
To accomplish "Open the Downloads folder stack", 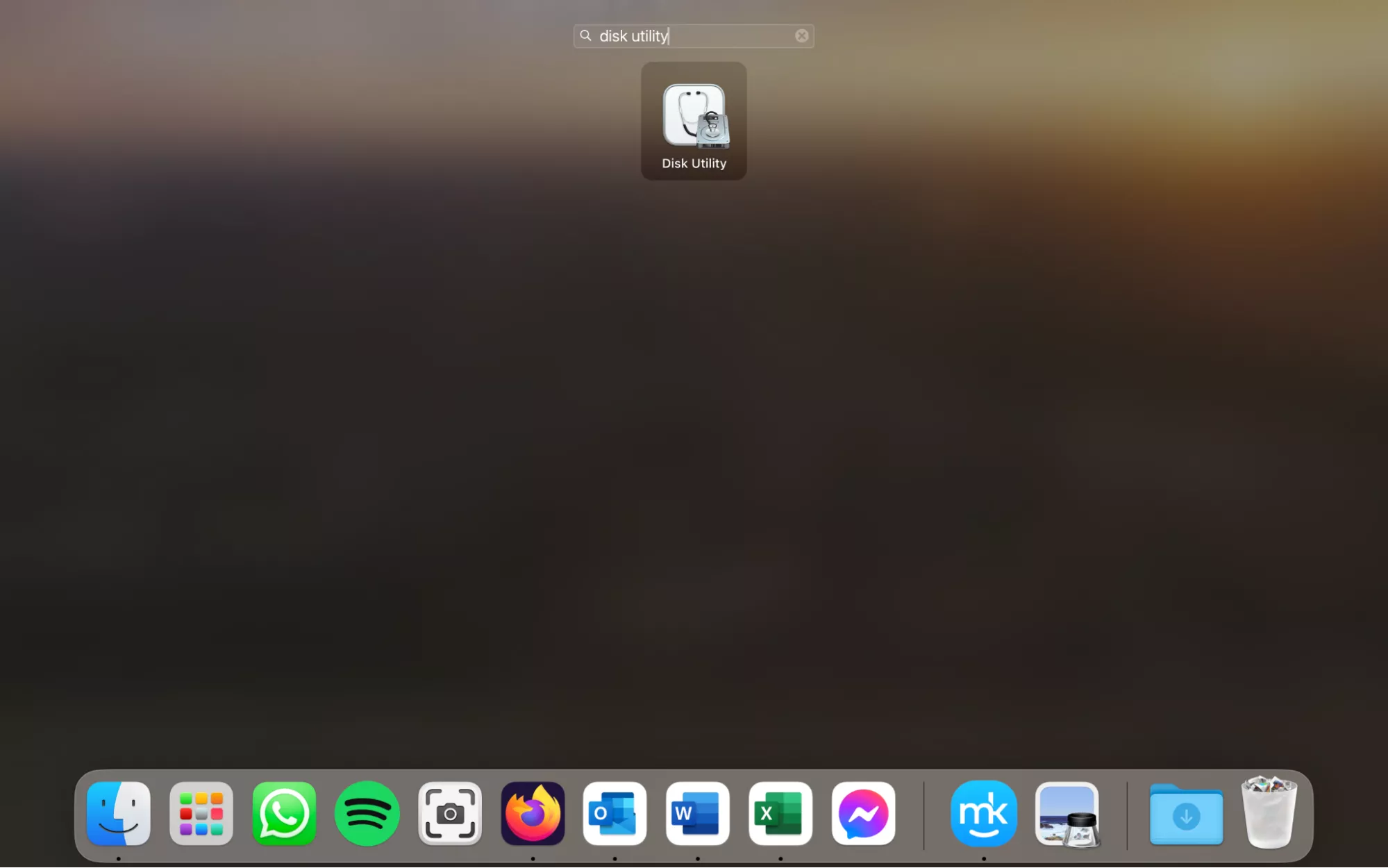I will click(1186, 815).
